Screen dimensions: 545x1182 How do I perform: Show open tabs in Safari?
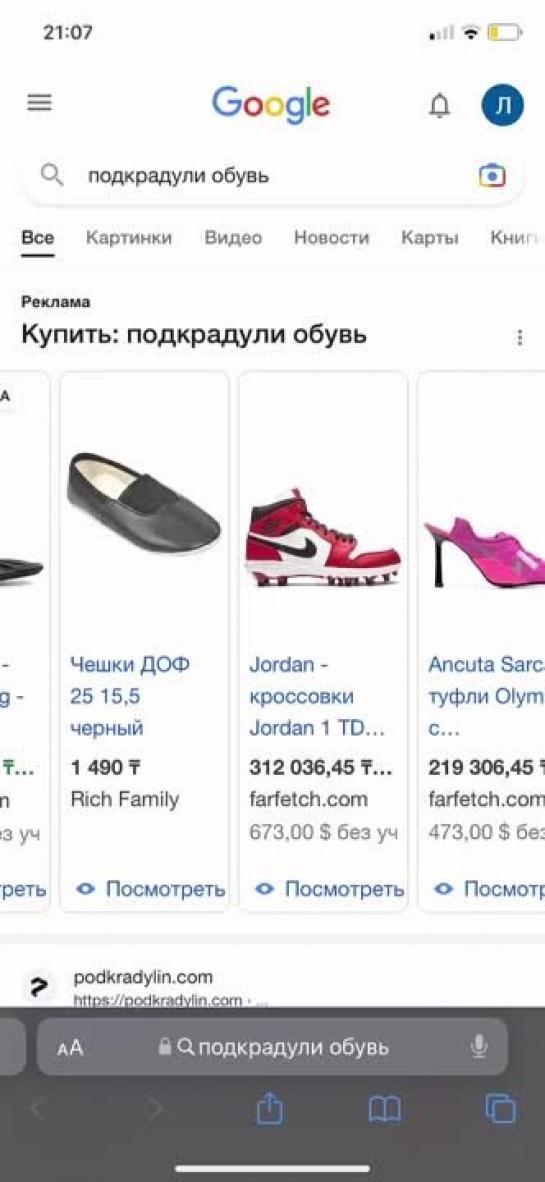pos(501,1109)
